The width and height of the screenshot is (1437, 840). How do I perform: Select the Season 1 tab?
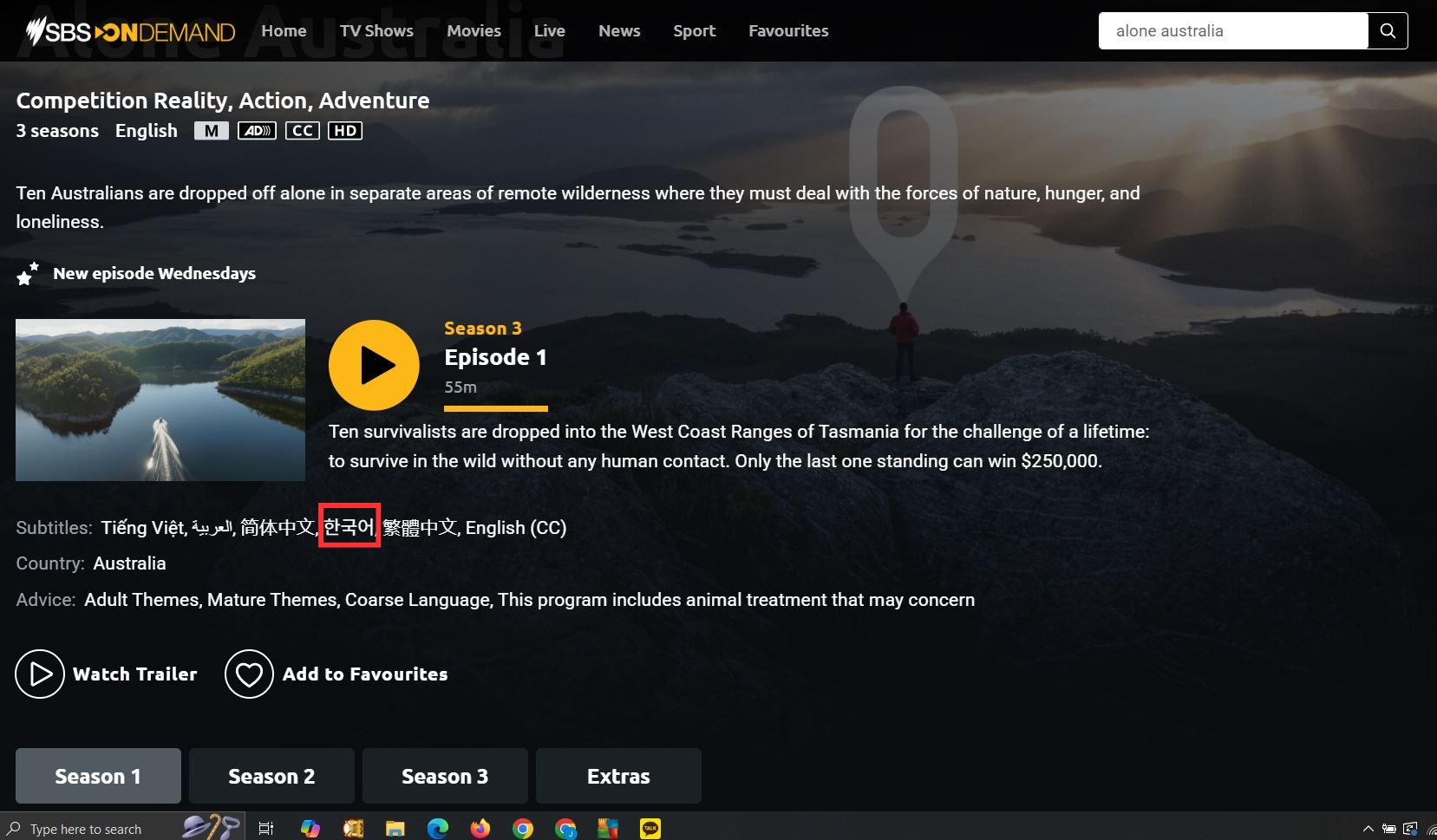[x=98, y=776]
